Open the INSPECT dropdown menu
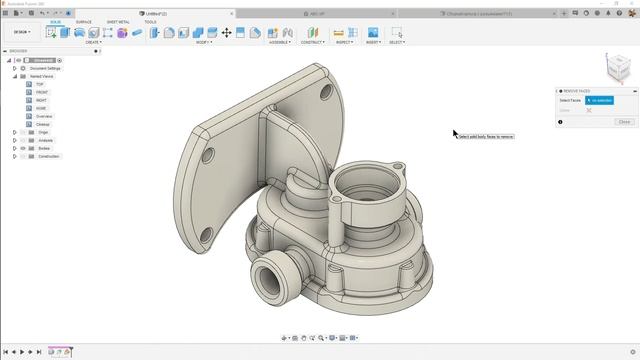The height and width of the screenshot is (360, 640). click(x=344, y=42)
